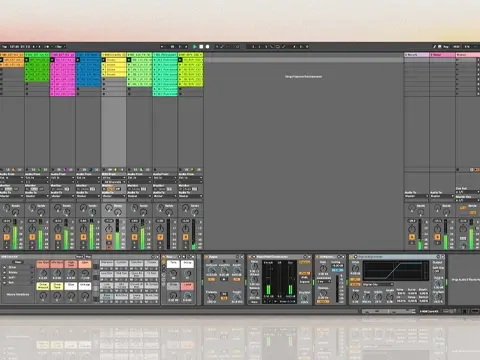Viewport: 480px width, 360px height.
Task: Open Audio To dropdown of the blue track
Action: (88, 196)
